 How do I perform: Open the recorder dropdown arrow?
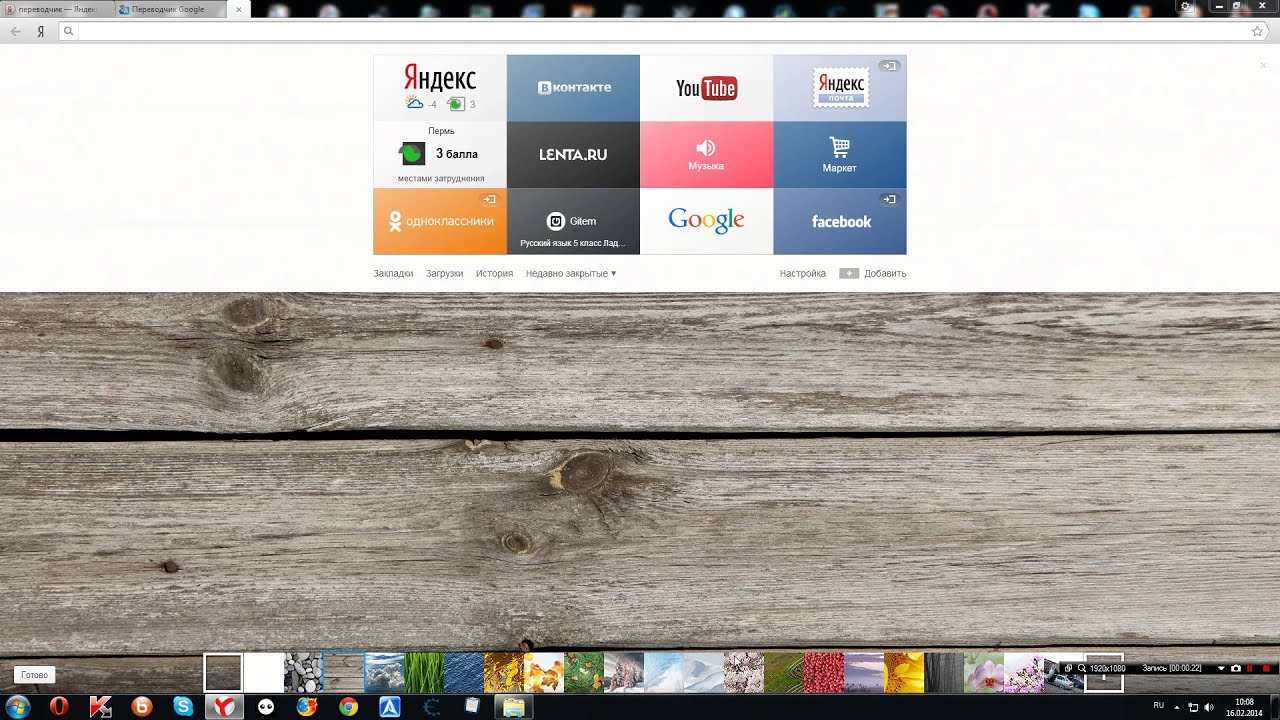pos(1221,668)
